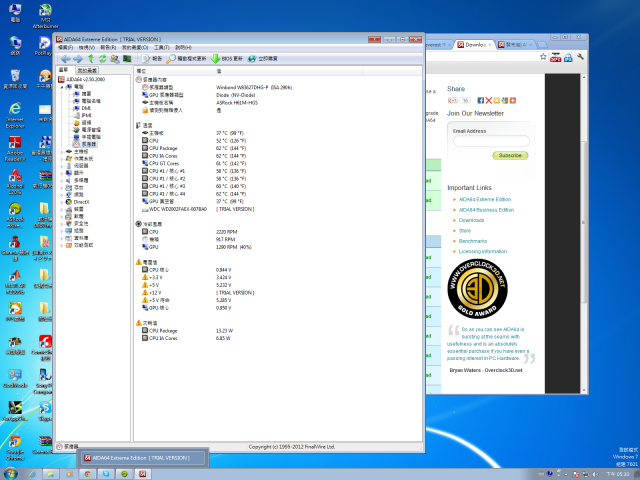Expand the motherboard node below Sensor item
Screen dimensions: 640x480
(62, 151)
